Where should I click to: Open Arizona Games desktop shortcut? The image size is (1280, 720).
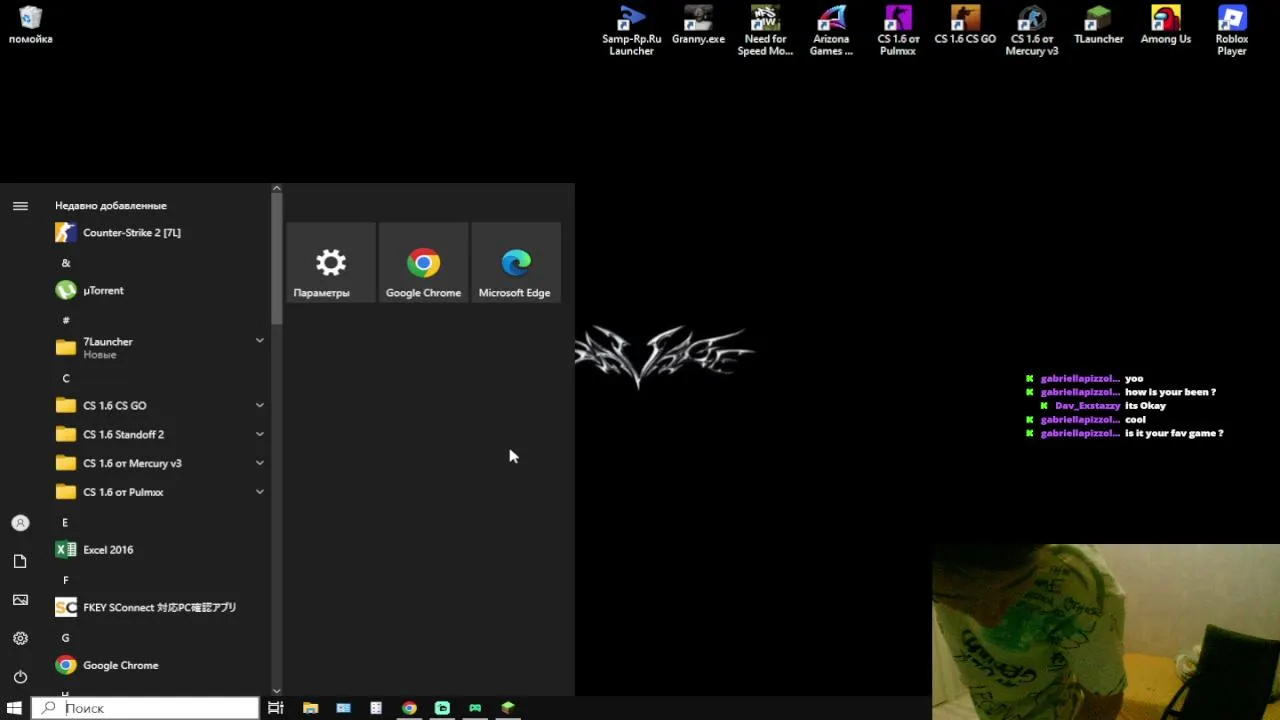[x=831, y=31]
